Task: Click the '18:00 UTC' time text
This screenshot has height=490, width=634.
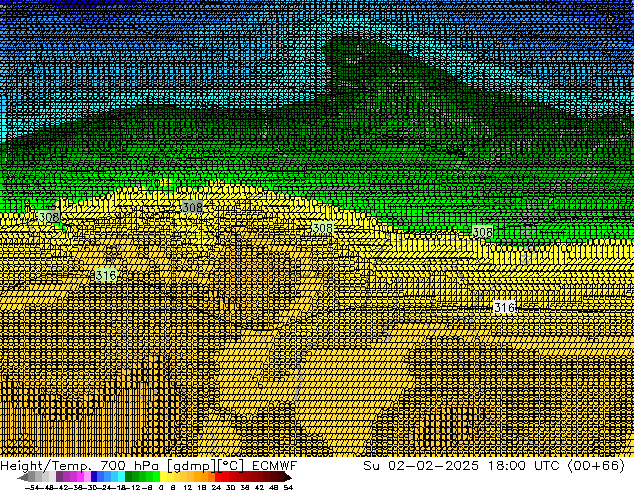Action: (523, 466)
